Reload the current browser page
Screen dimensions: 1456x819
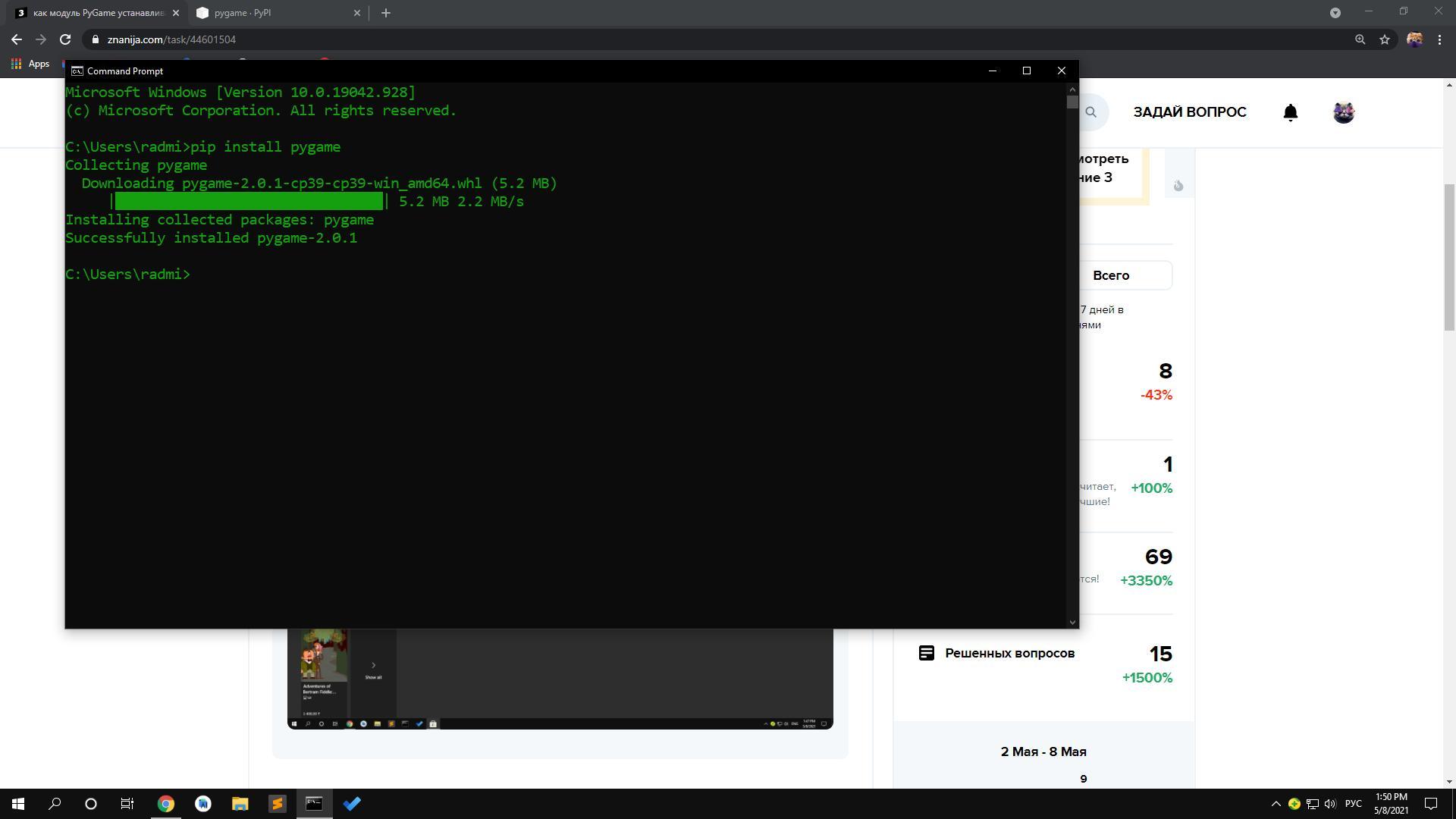65,39
